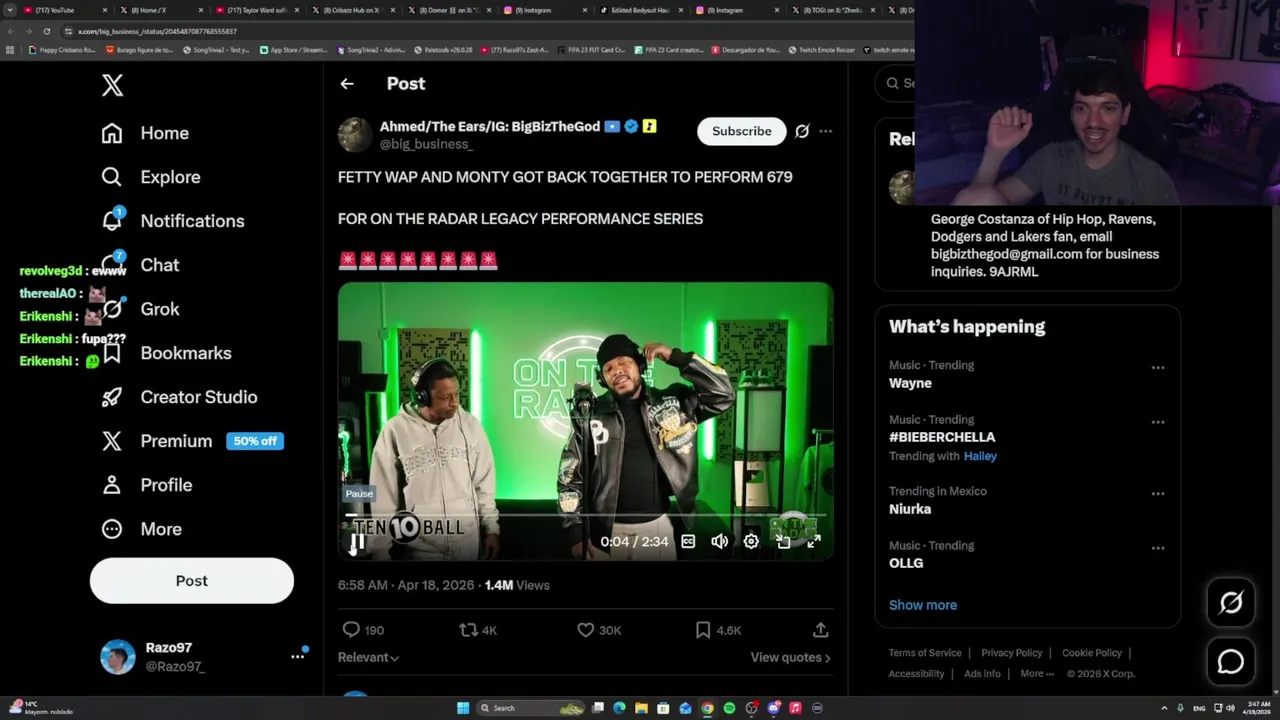Click the 1.4M Views count

tap(517, 585)
